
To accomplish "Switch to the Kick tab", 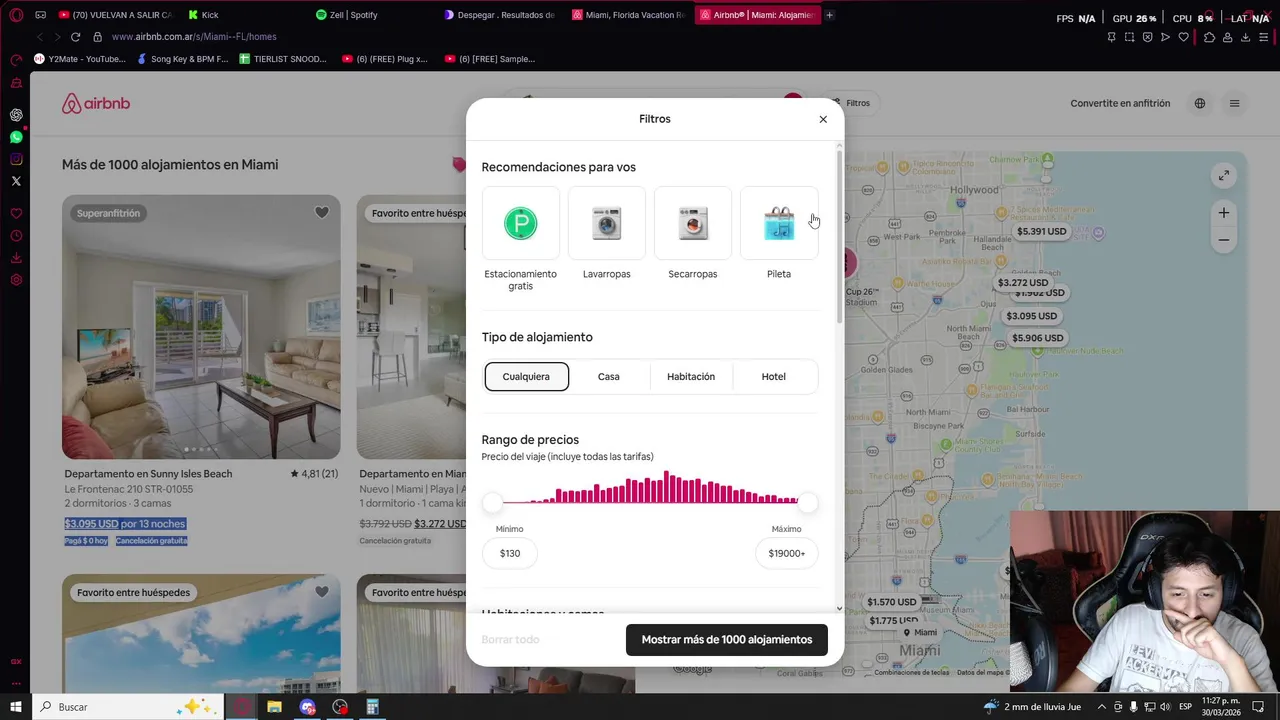I will (246, 15).
